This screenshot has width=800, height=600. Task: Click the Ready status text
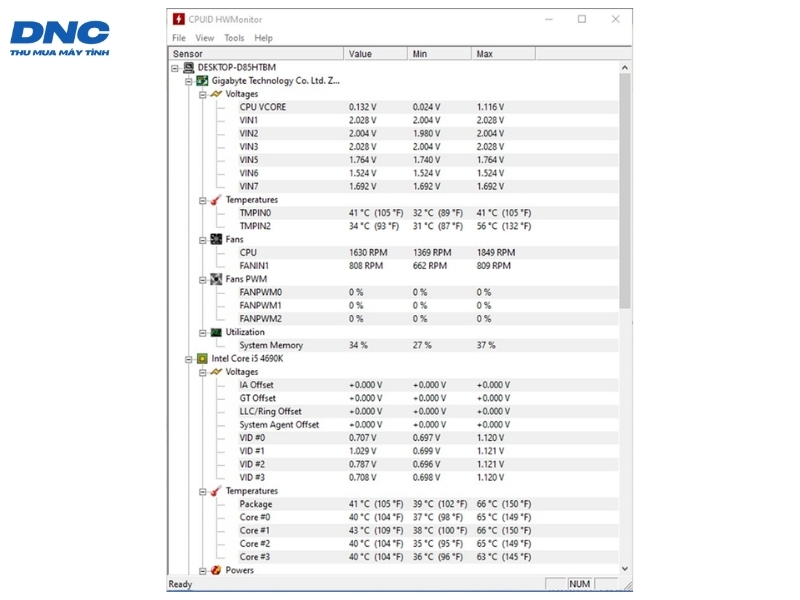click(180, 584)
